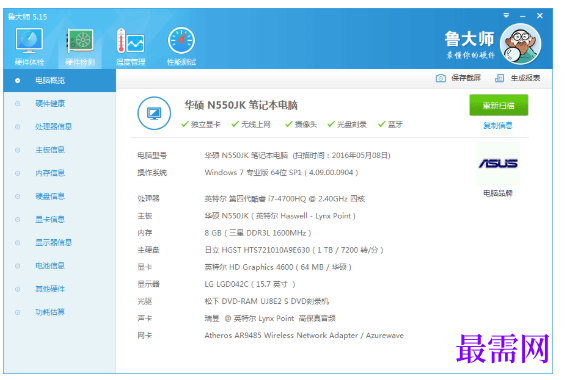Click the HD Graphics 4600 graphics value

(x=278, y=267)
